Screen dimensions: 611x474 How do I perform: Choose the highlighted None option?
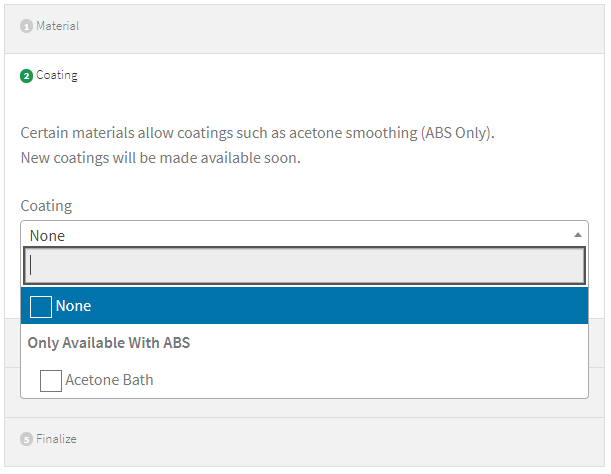click(x=304, y=306)
